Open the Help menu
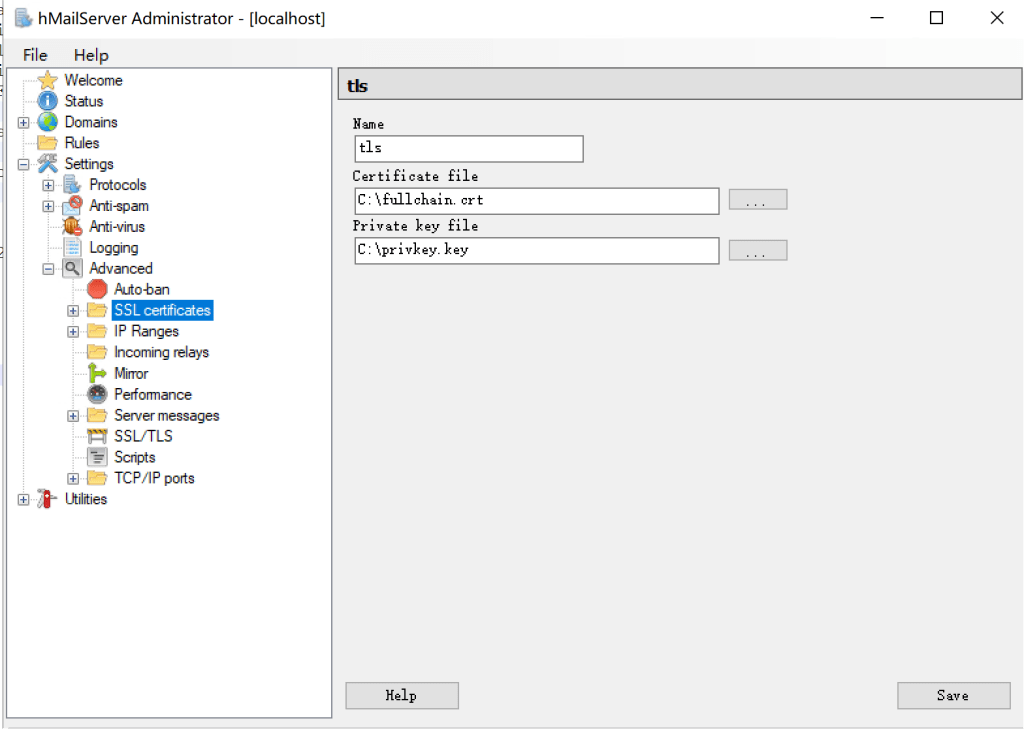 tap(91, 55)
